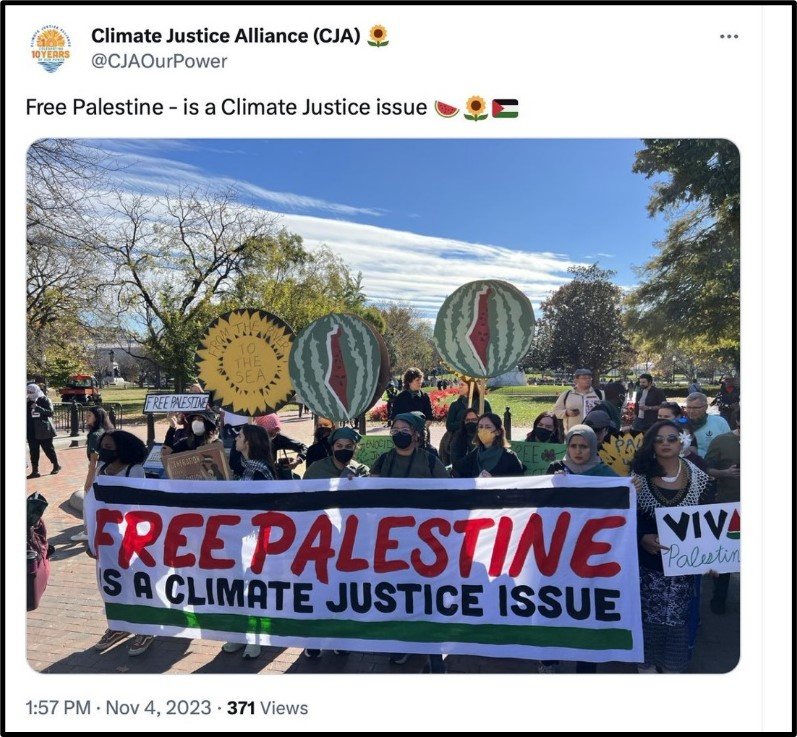Click the Nov 4, 2023 date

[x=158, y=708]
